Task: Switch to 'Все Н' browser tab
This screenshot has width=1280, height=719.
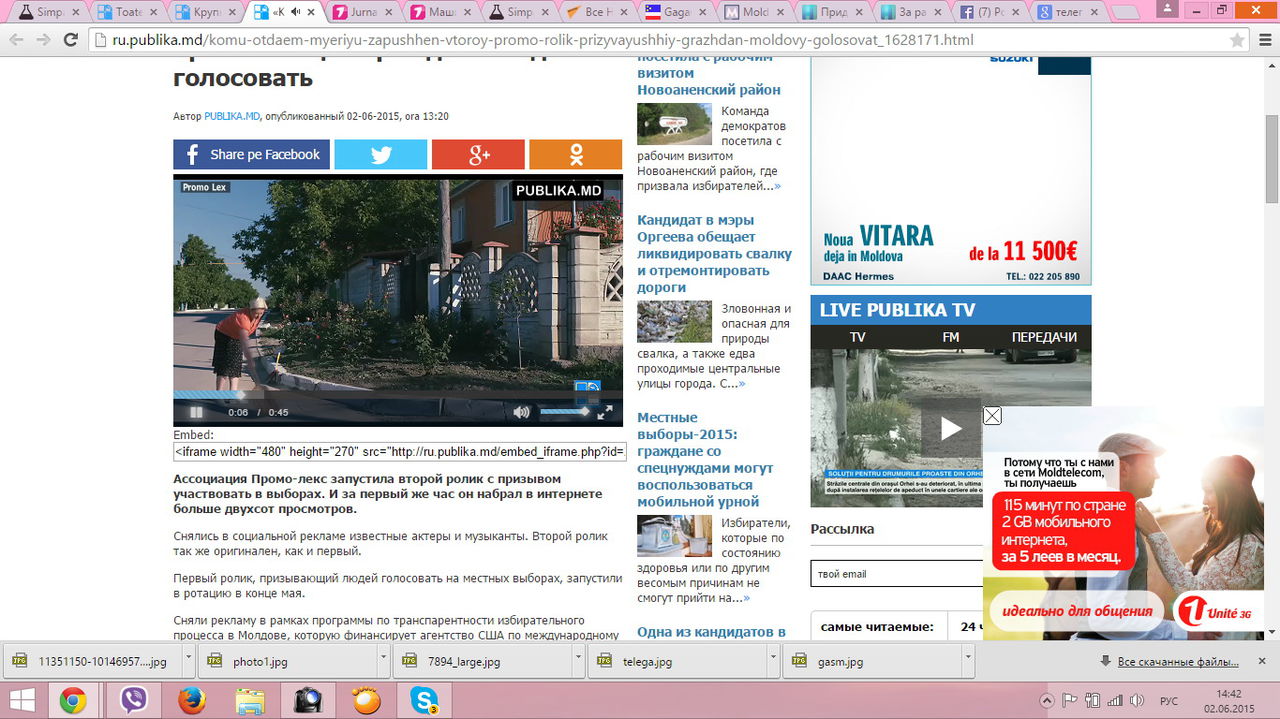Action: [x=596, y=12]
